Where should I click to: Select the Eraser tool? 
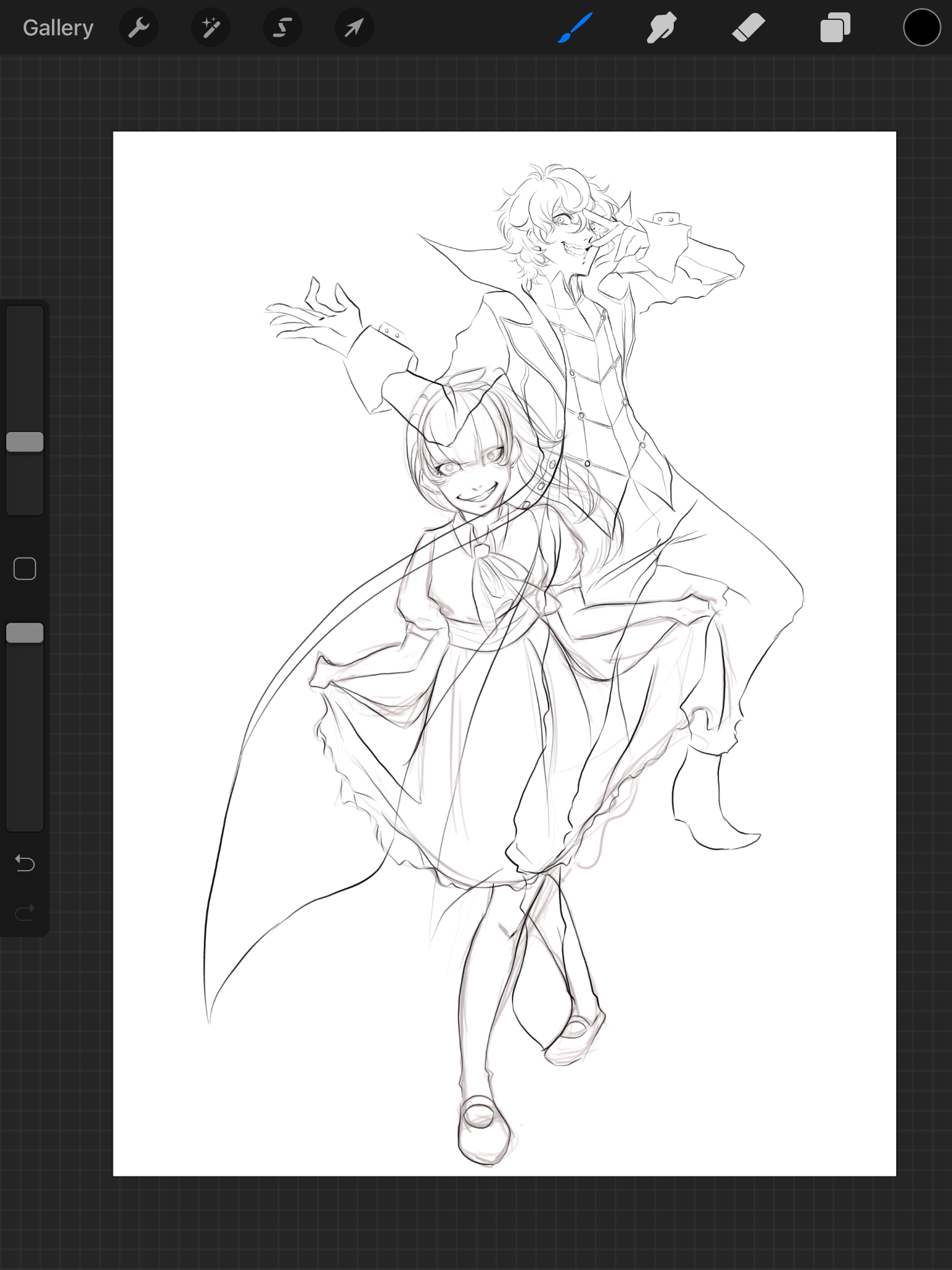748,28
